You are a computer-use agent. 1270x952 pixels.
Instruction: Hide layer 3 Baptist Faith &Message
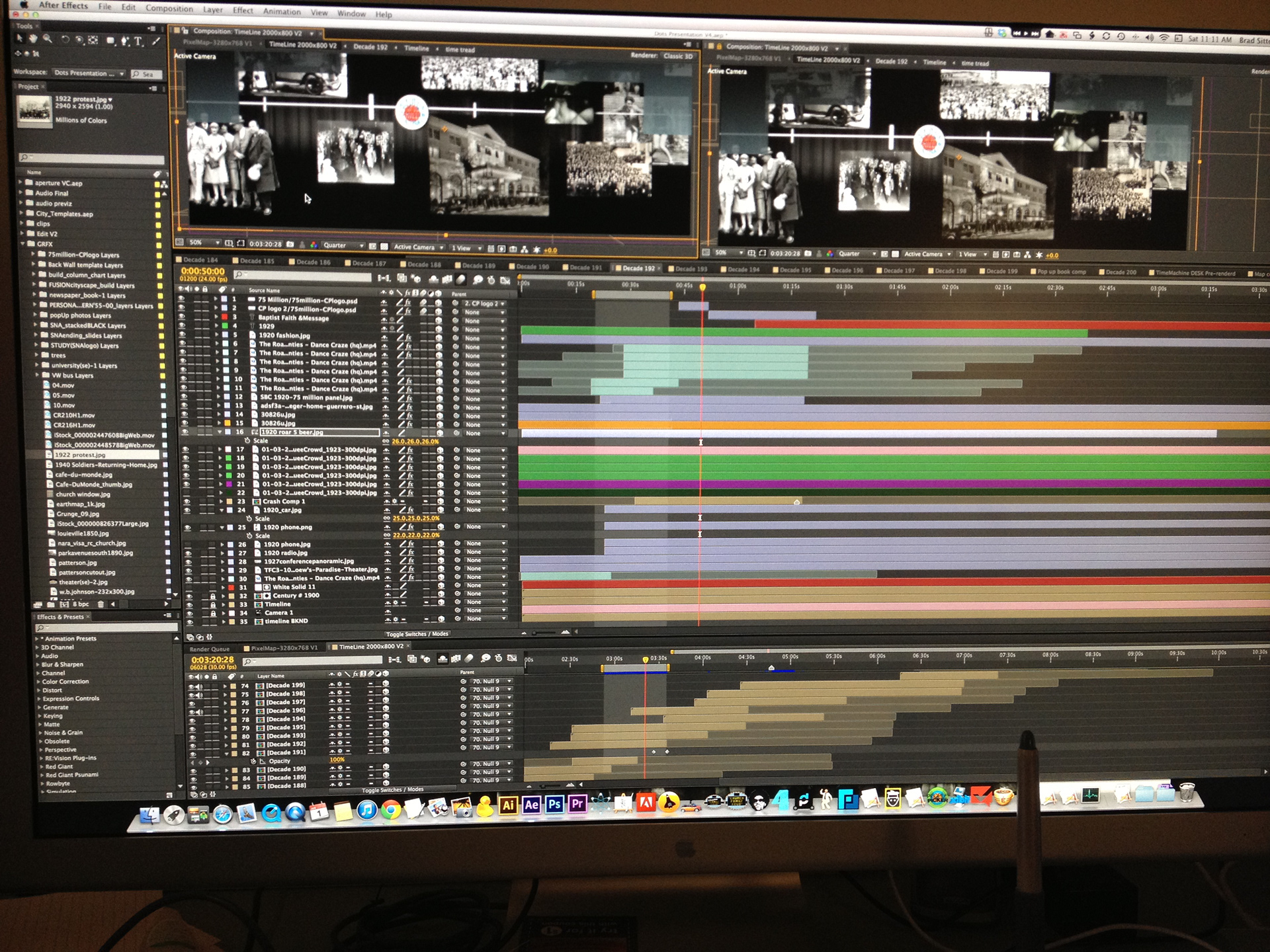click(x=182, y=317)
